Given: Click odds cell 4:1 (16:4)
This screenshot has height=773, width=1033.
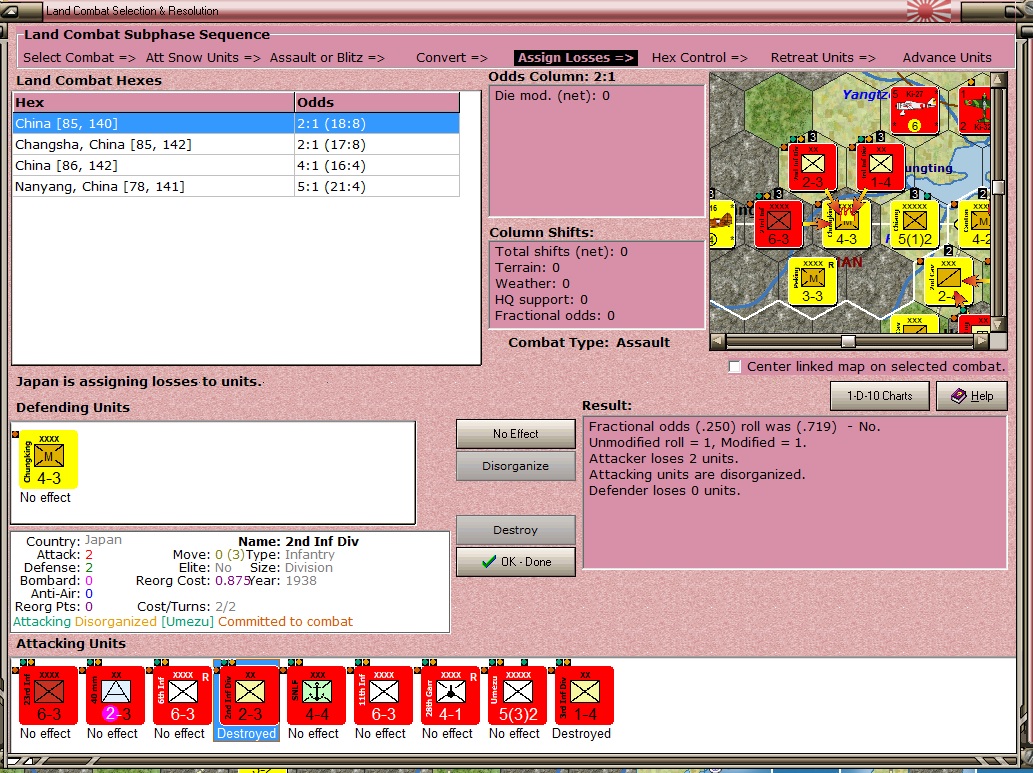Looking at the screenshot, I should click(x=377, y=165).
